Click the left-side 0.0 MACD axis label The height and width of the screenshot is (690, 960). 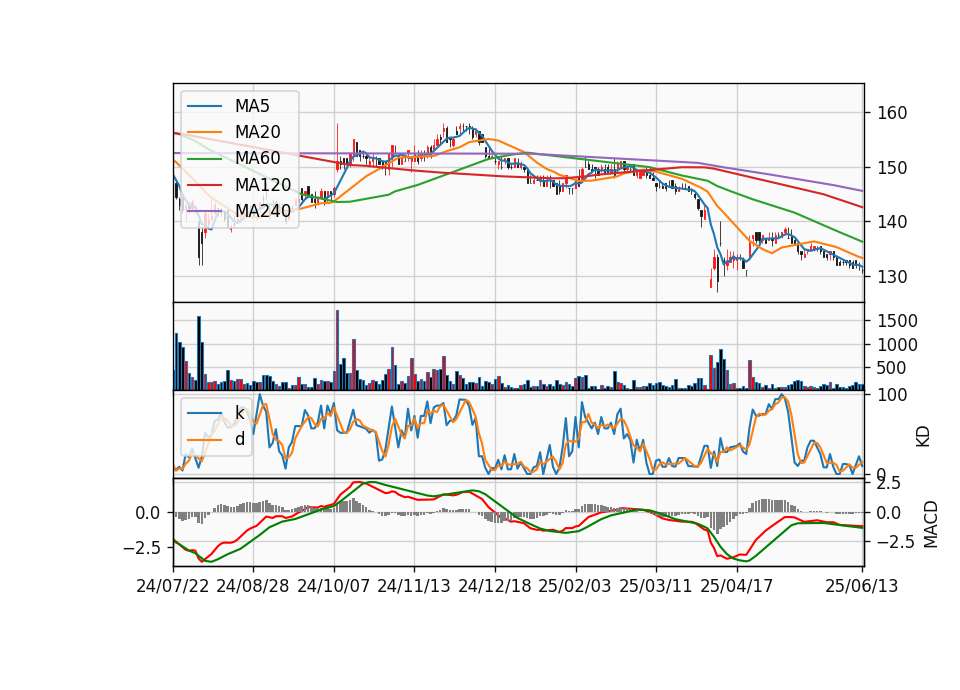(x=148, y=513)
